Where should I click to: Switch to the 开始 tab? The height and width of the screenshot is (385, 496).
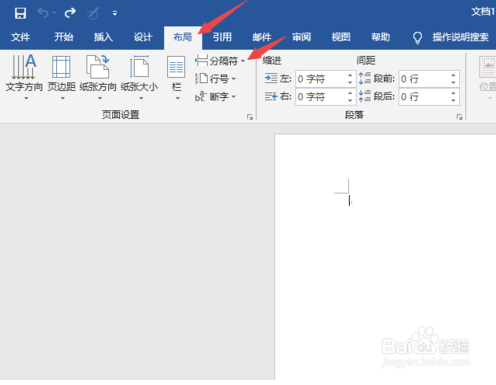tap(64, 37)
